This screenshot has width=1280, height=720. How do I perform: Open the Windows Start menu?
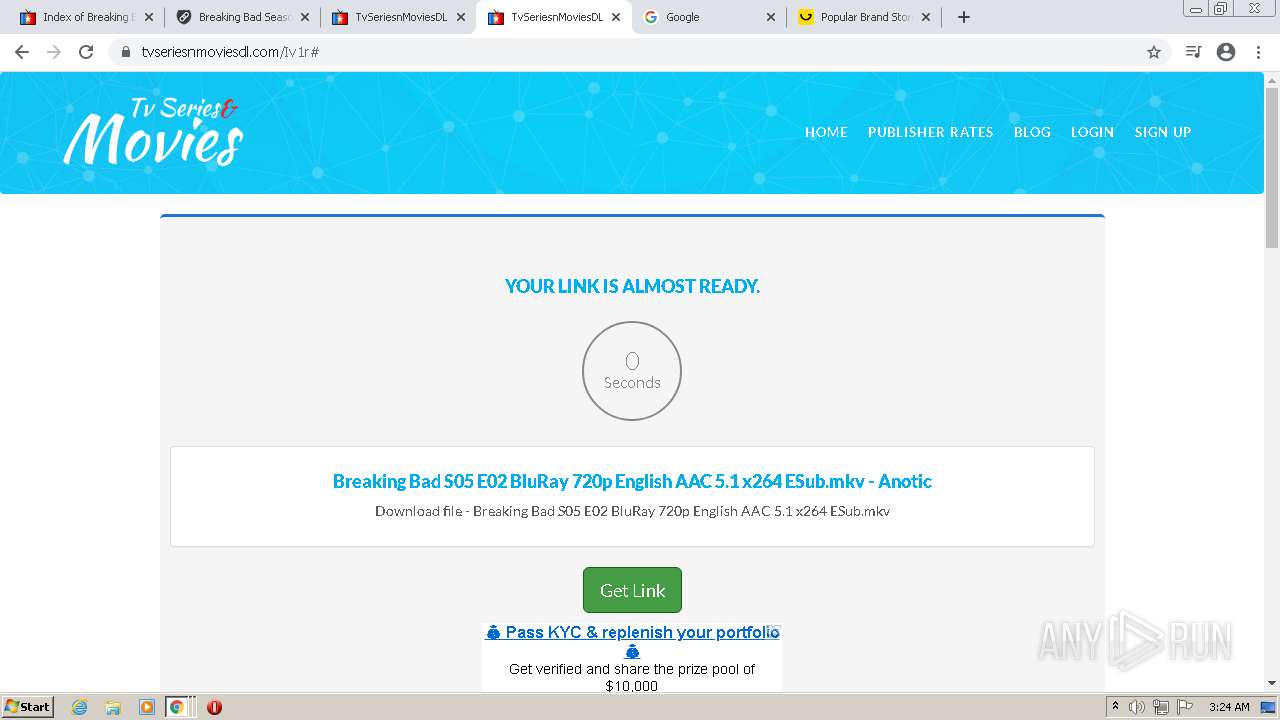(x=28, y=707)
